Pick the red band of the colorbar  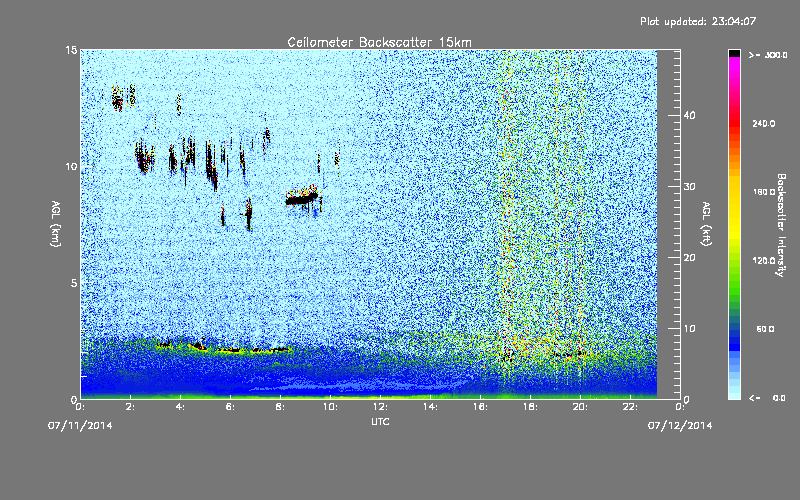click(x=734, y=122)
